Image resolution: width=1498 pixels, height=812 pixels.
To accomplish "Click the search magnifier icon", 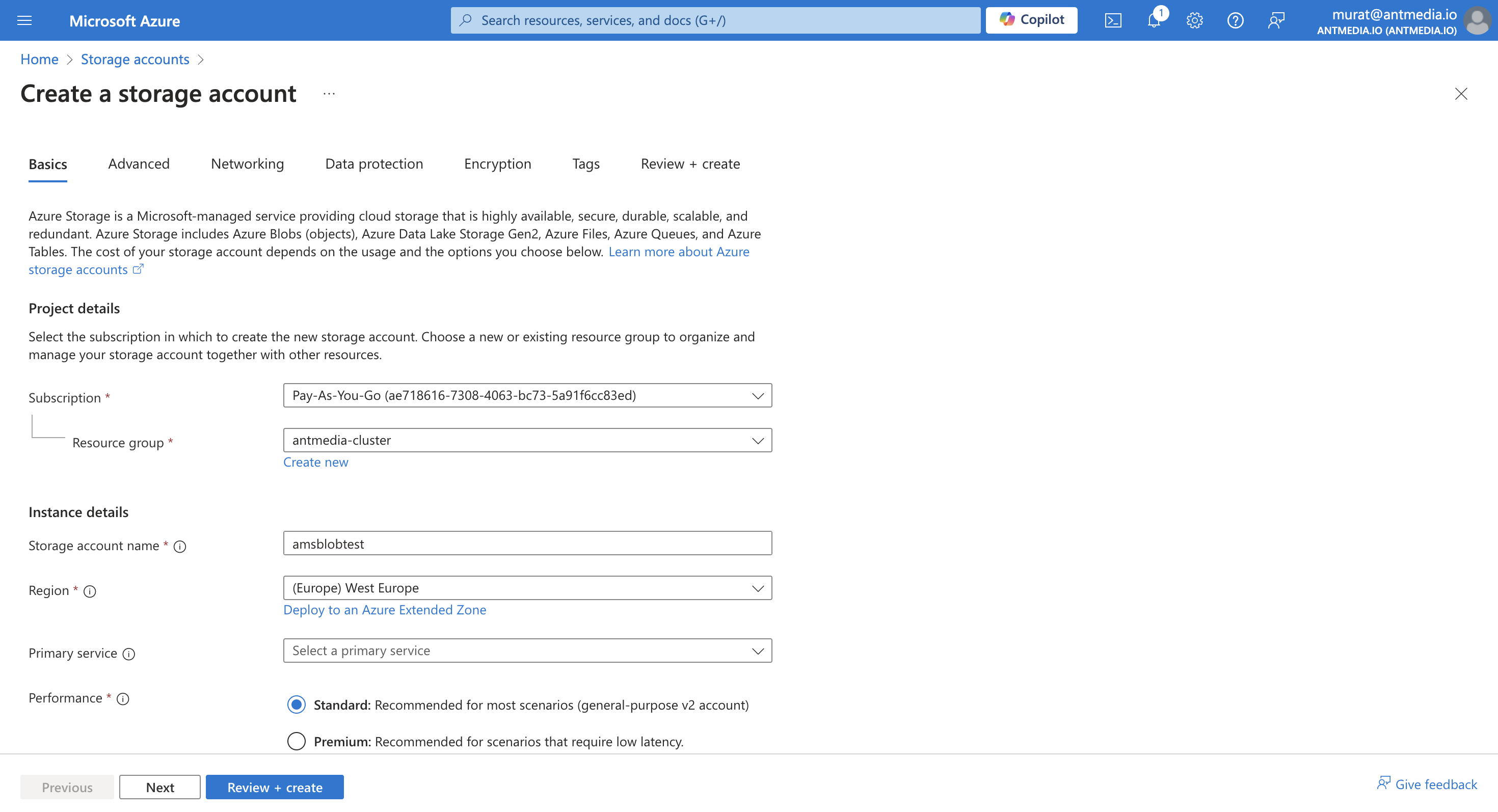I will point(465,20).
